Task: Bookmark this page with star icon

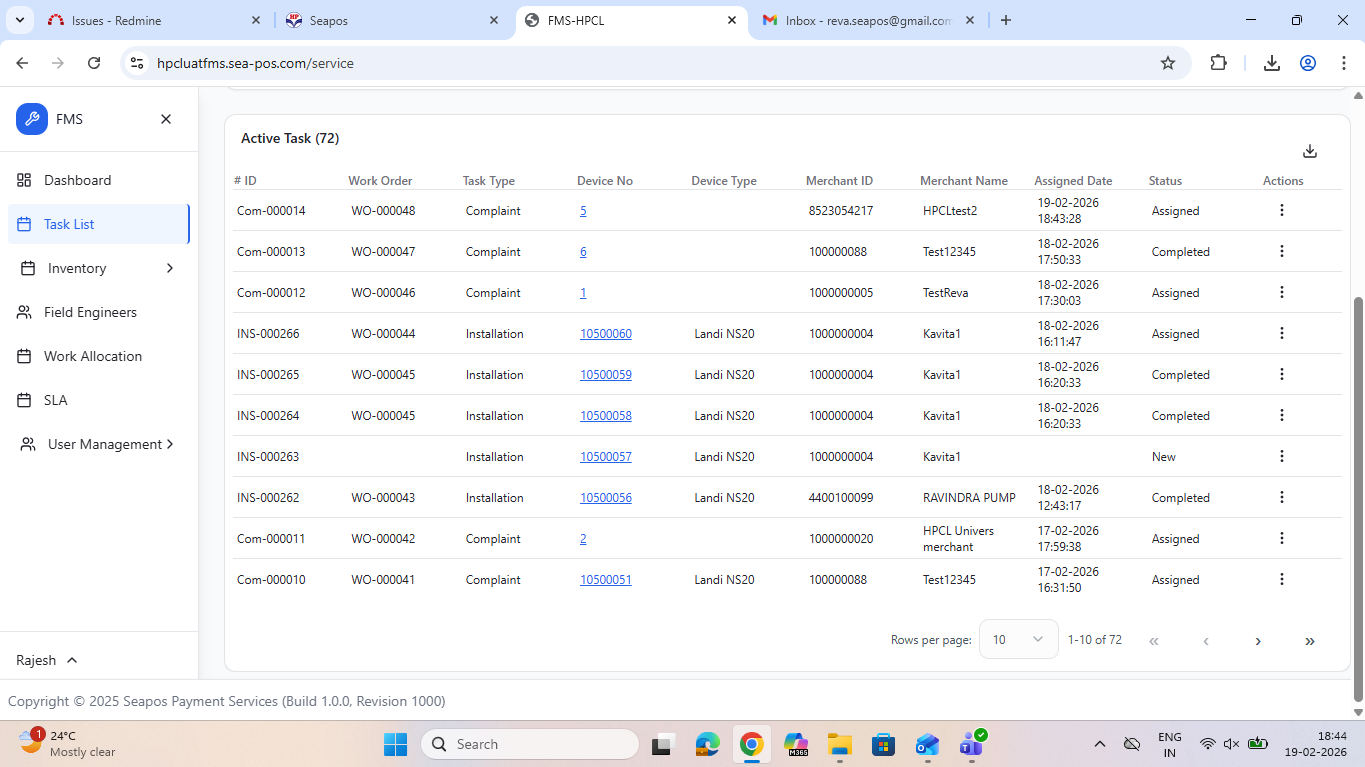Action: pos(1167,63)
